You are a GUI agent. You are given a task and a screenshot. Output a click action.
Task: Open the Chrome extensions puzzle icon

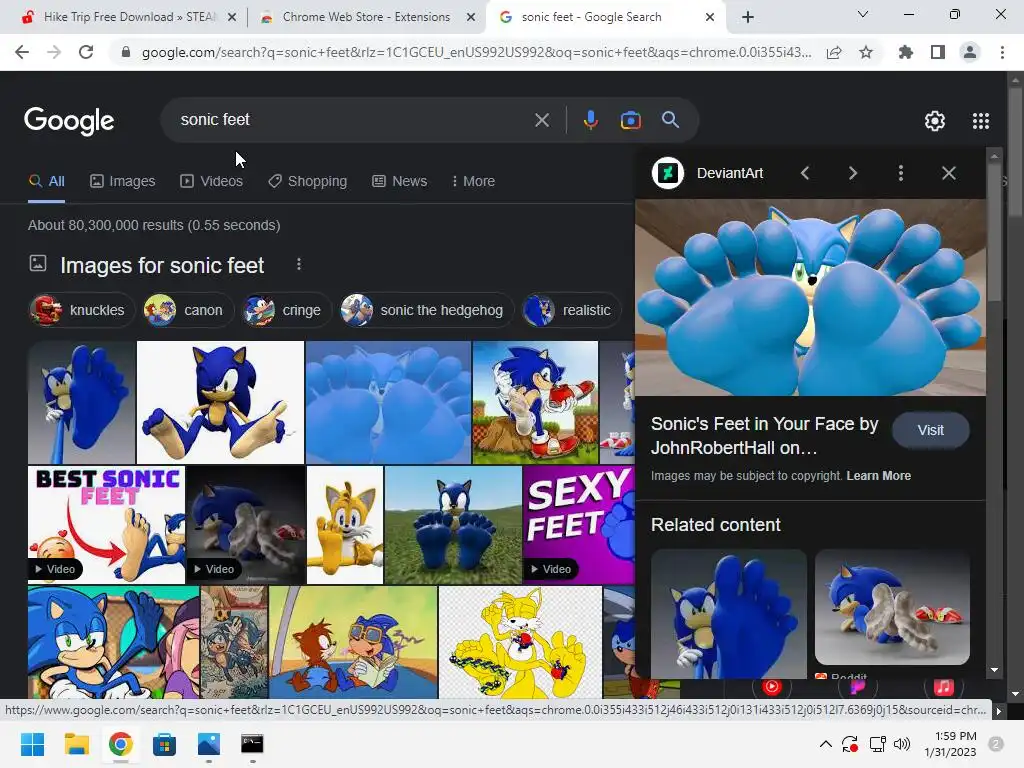coord(905,52)
